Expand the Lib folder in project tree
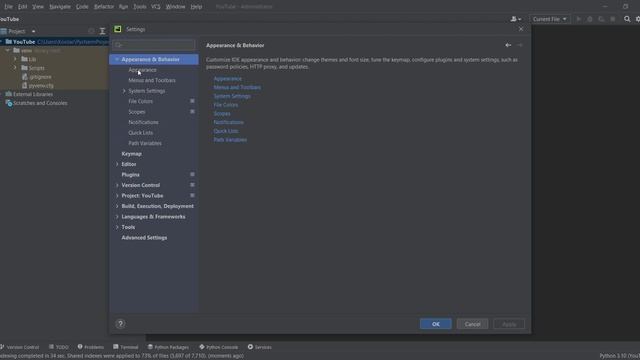Screen dimensions: 640x360 (x=16, y=59)
